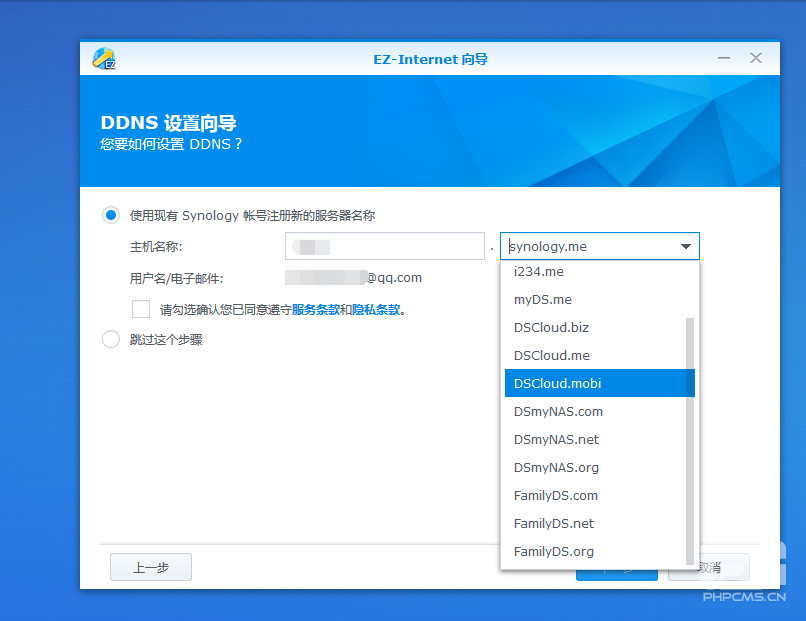Select the 跳过这个步骤 radio button
This screenshot has height=621, width=806.
click(111, 339)
